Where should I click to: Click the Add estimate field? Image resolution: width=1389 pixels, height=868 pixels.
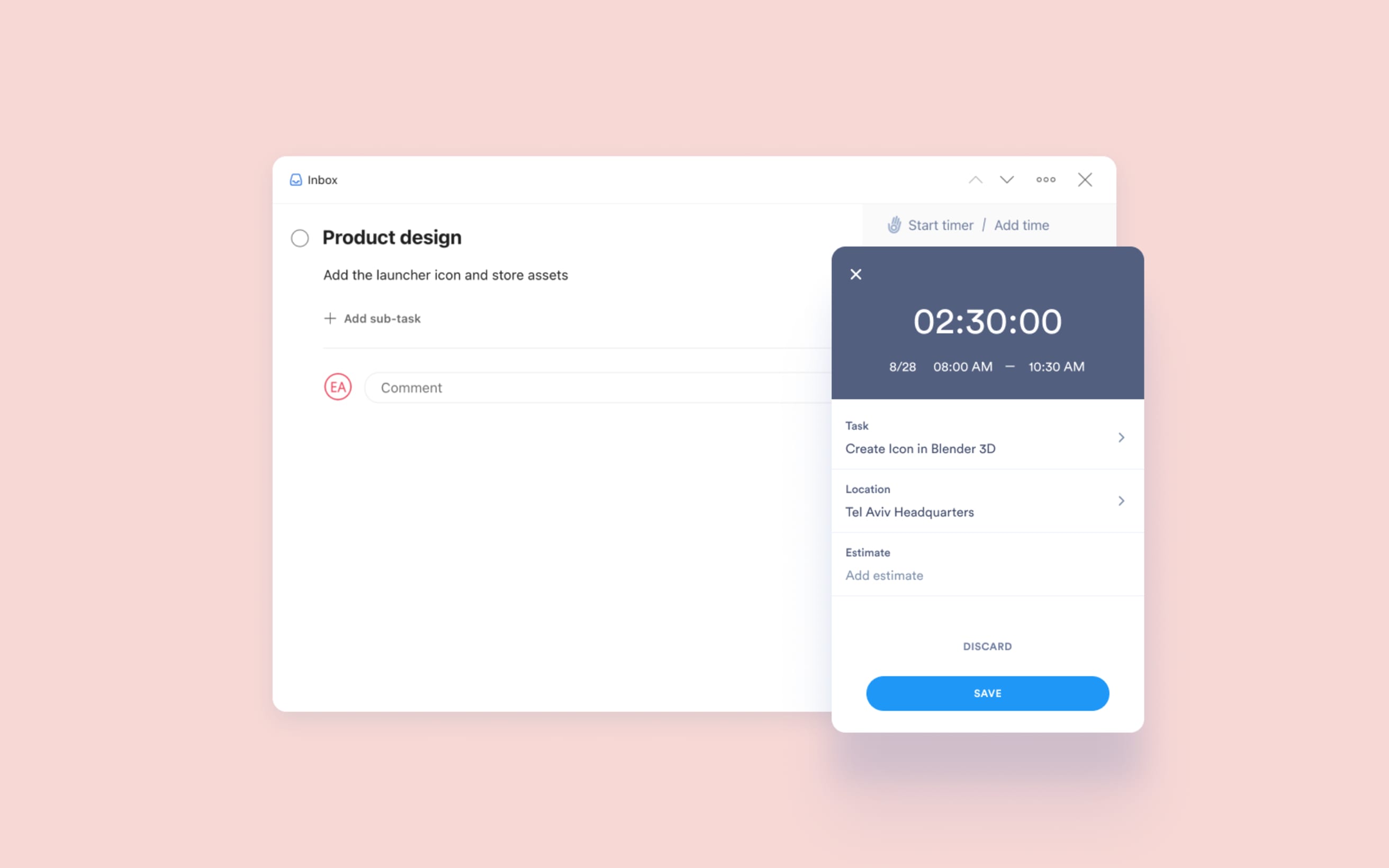[x=883, y=575]
